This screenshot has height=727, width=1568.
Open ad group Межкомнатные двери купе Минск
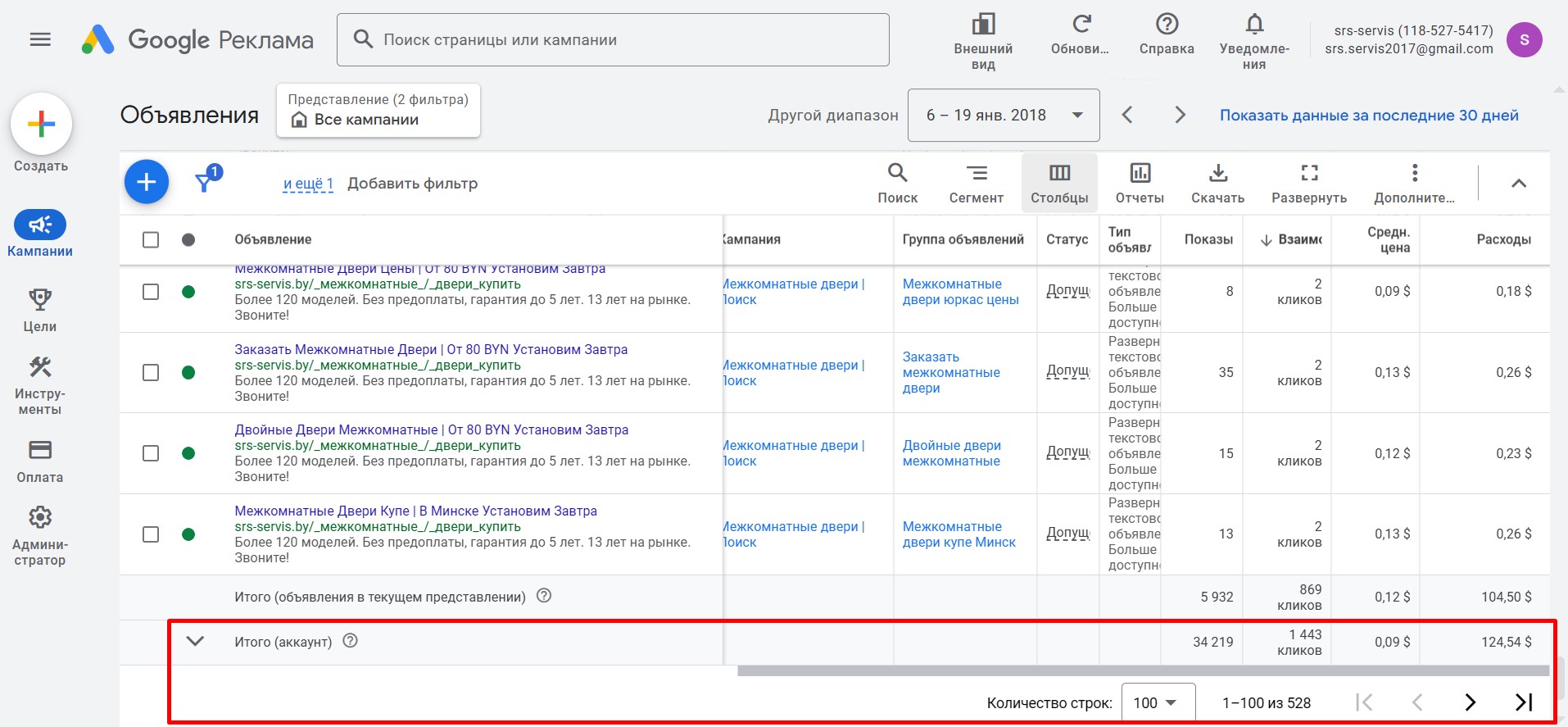[958, 534]
